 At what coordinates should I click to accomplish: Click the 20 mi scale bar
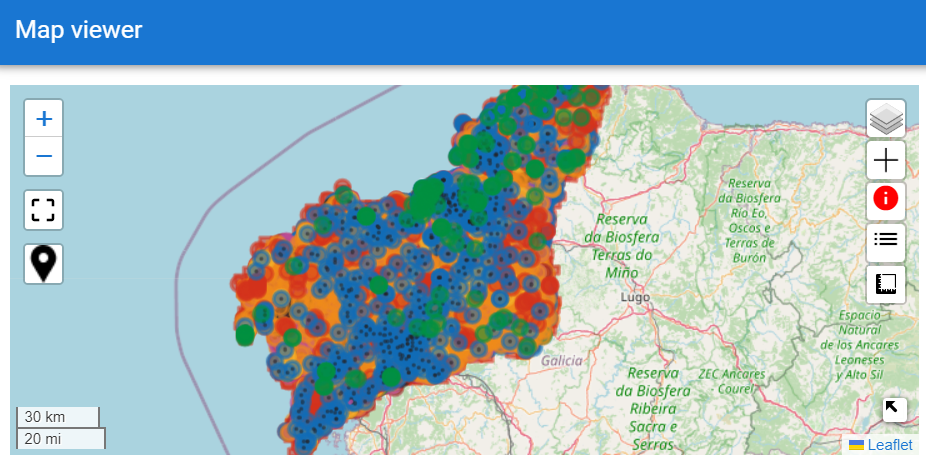tap(60, 438)
